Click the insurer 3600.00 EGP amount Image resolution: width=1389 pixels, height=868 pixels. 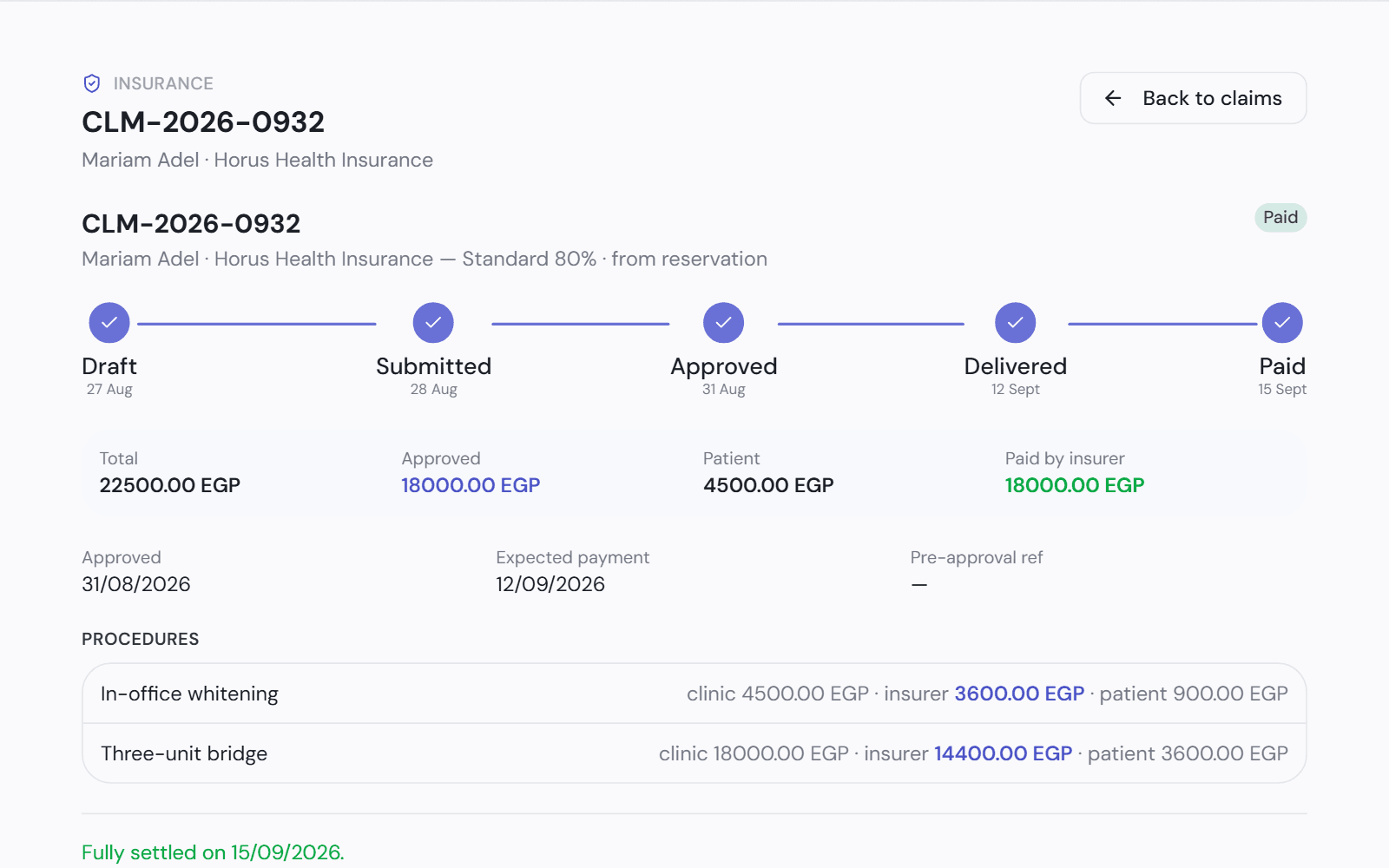click(1019, 694)
